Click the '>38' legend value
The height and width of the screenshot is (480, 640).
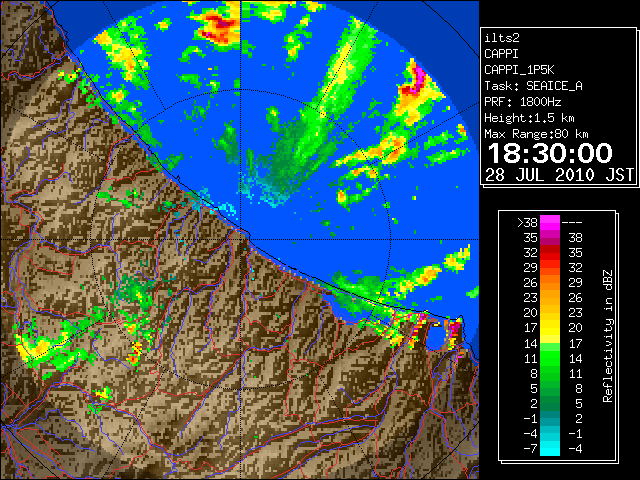[x=527, y=223]
